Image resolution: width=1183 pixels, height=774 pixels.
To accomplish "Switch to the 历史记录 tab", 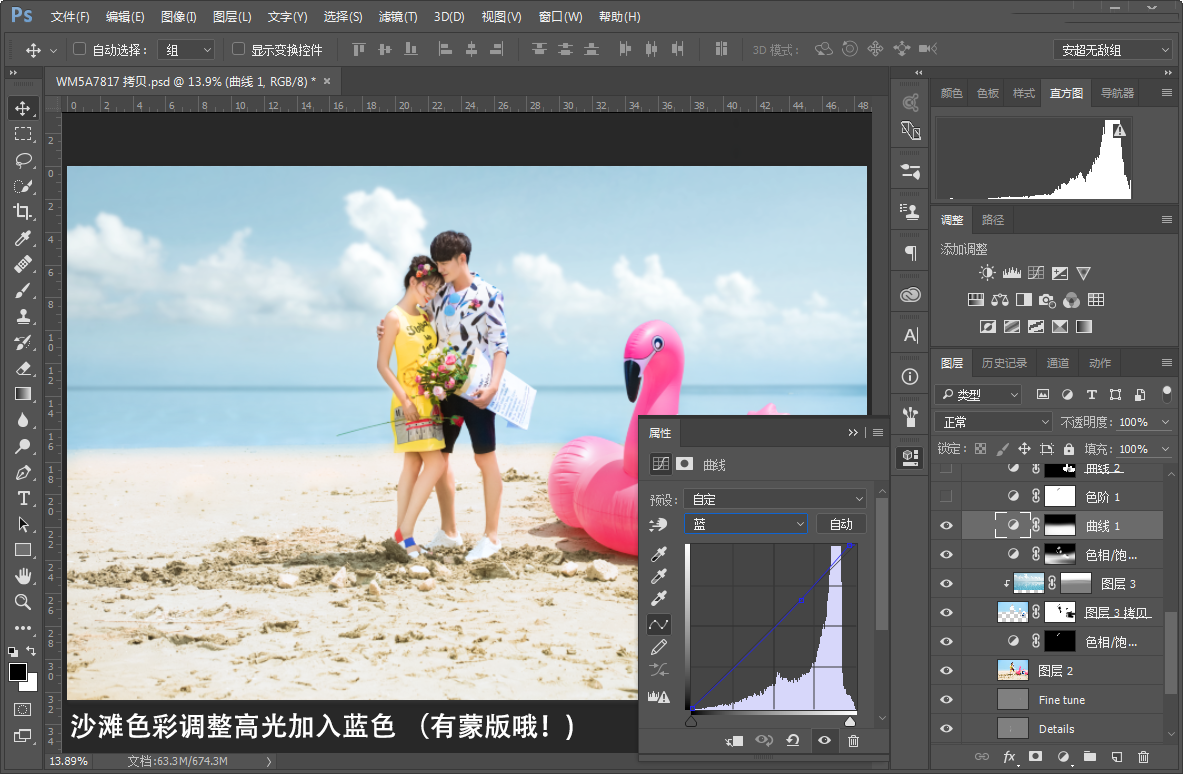I will (x=1004, y=363).
